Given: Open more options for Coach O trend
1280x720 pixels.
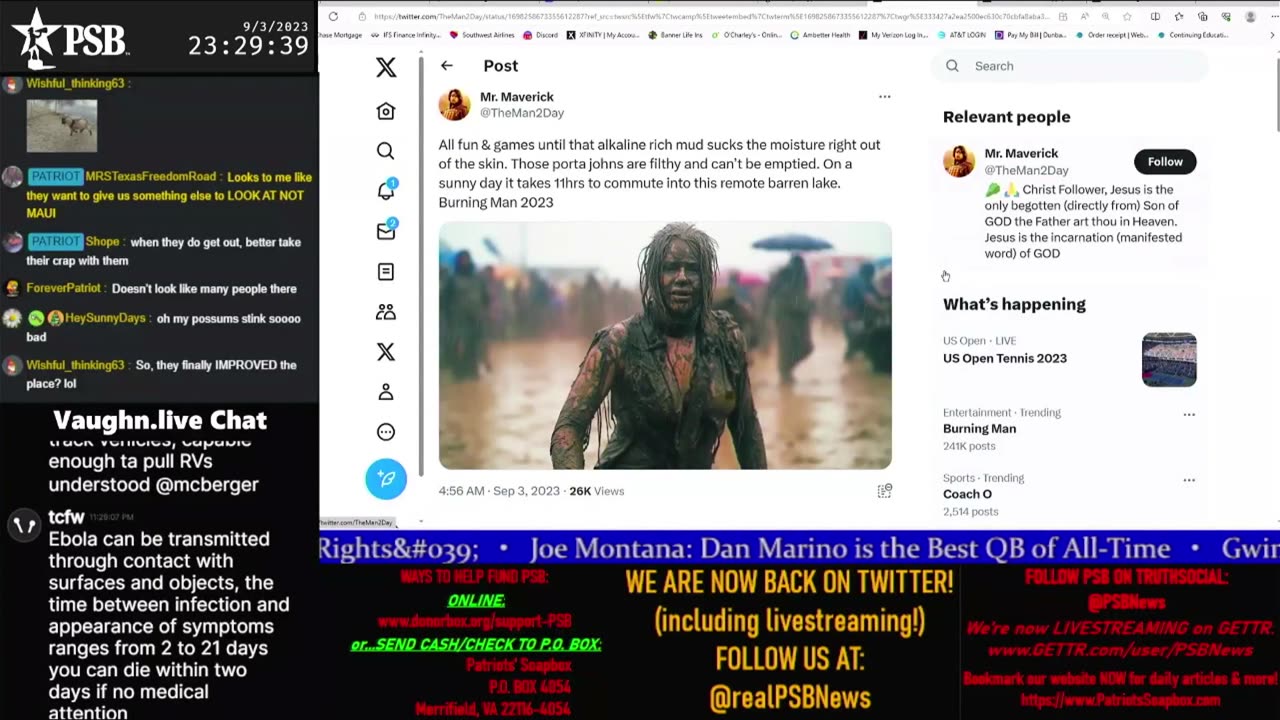Looking at the screenshot, I should (1189, 480).
